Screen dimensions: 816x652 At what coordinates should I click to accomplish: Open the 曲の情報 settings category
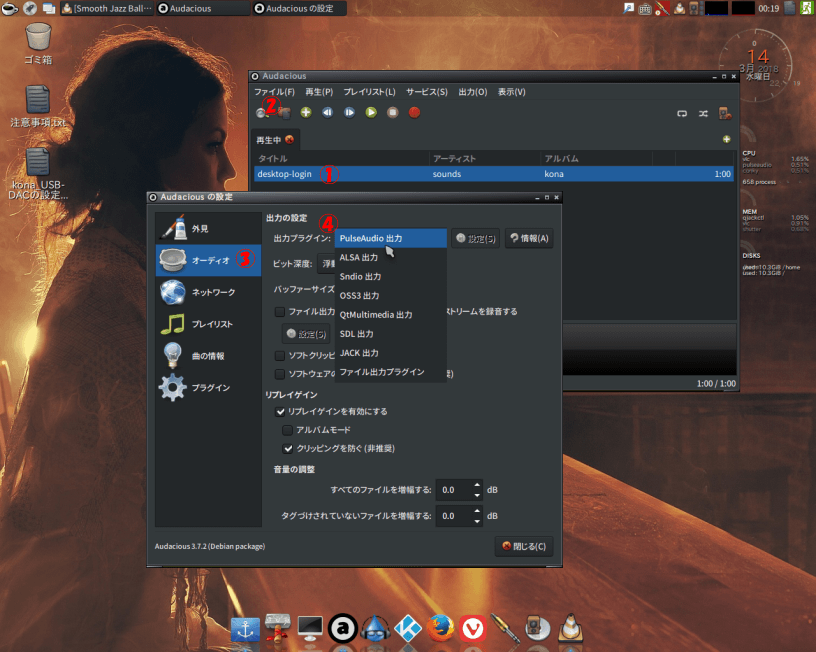(x=208, y=355)
